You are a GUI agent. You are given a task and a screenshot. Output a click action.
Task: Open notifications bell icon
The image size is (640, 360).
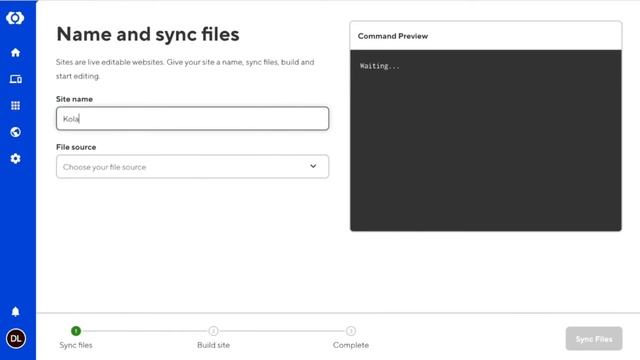coord(16,312)
